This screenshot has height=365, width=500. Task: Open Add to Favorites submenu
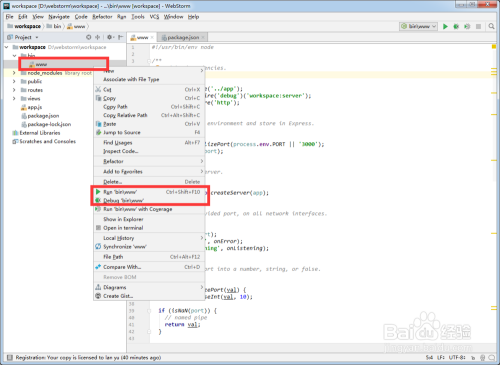click(149, 171)
